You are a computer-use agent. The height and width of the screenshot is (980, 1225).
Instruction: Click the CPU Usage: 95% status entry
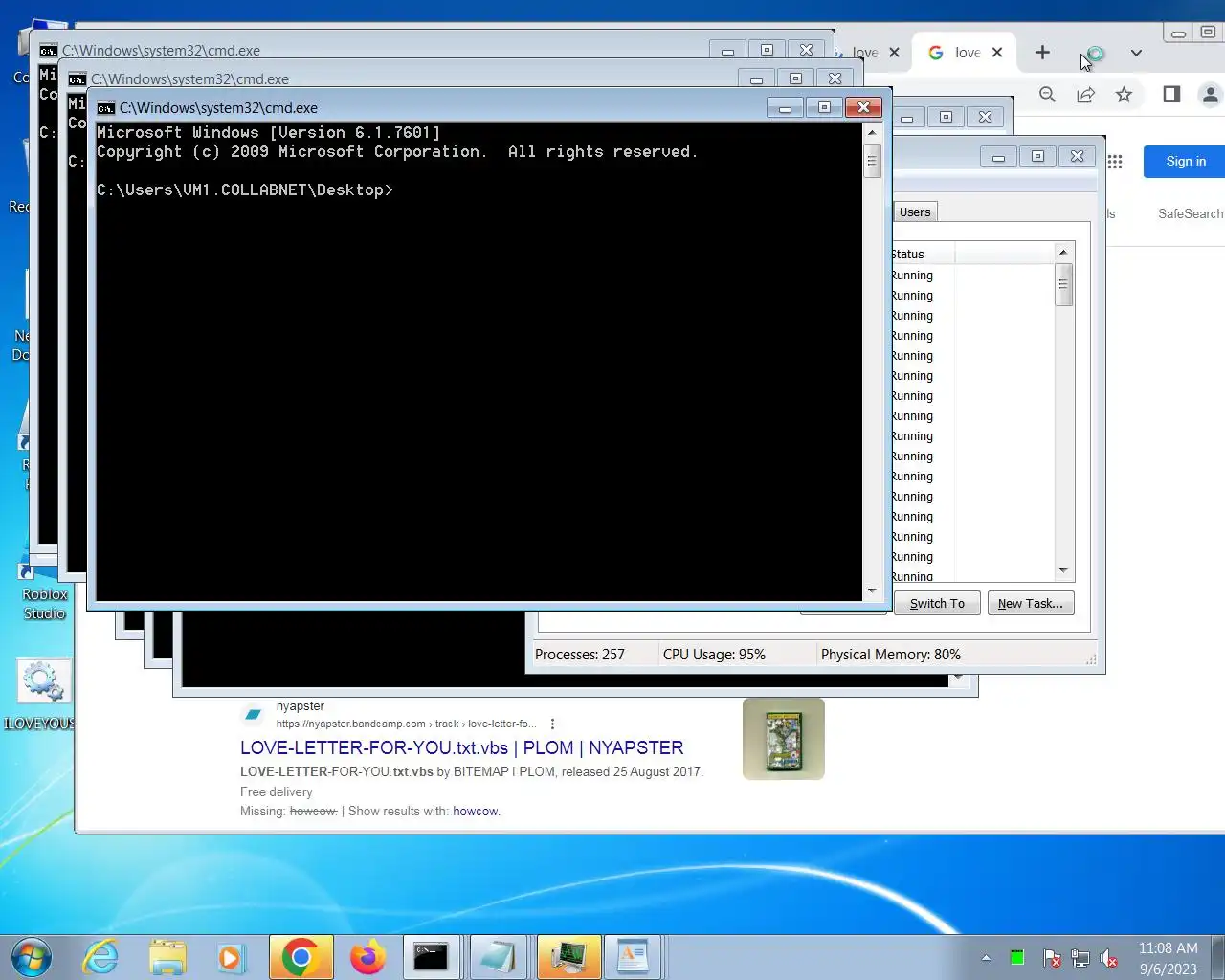714,655
